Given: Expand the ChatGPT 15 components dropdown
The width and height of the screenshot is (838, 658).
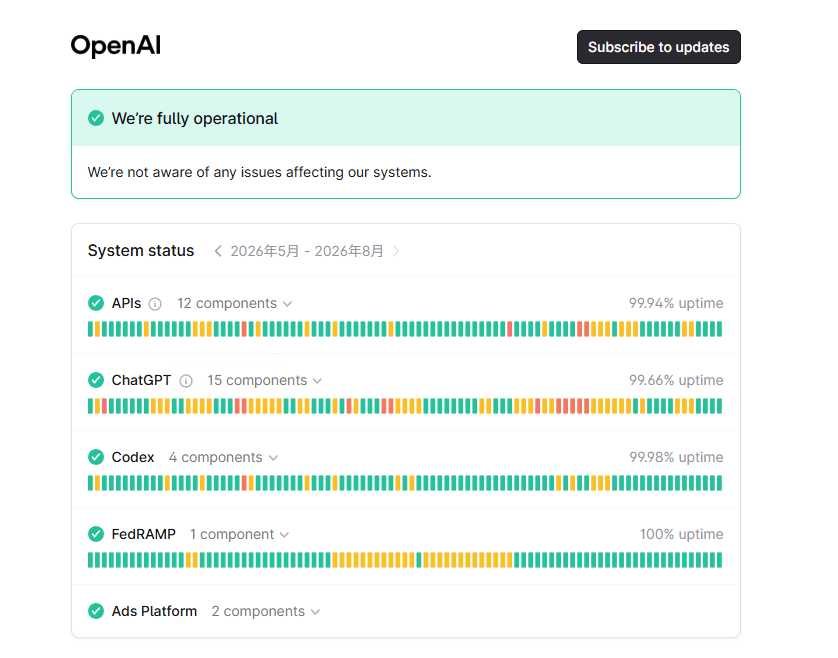Looking at the screenshot, I should coord(265,381).
